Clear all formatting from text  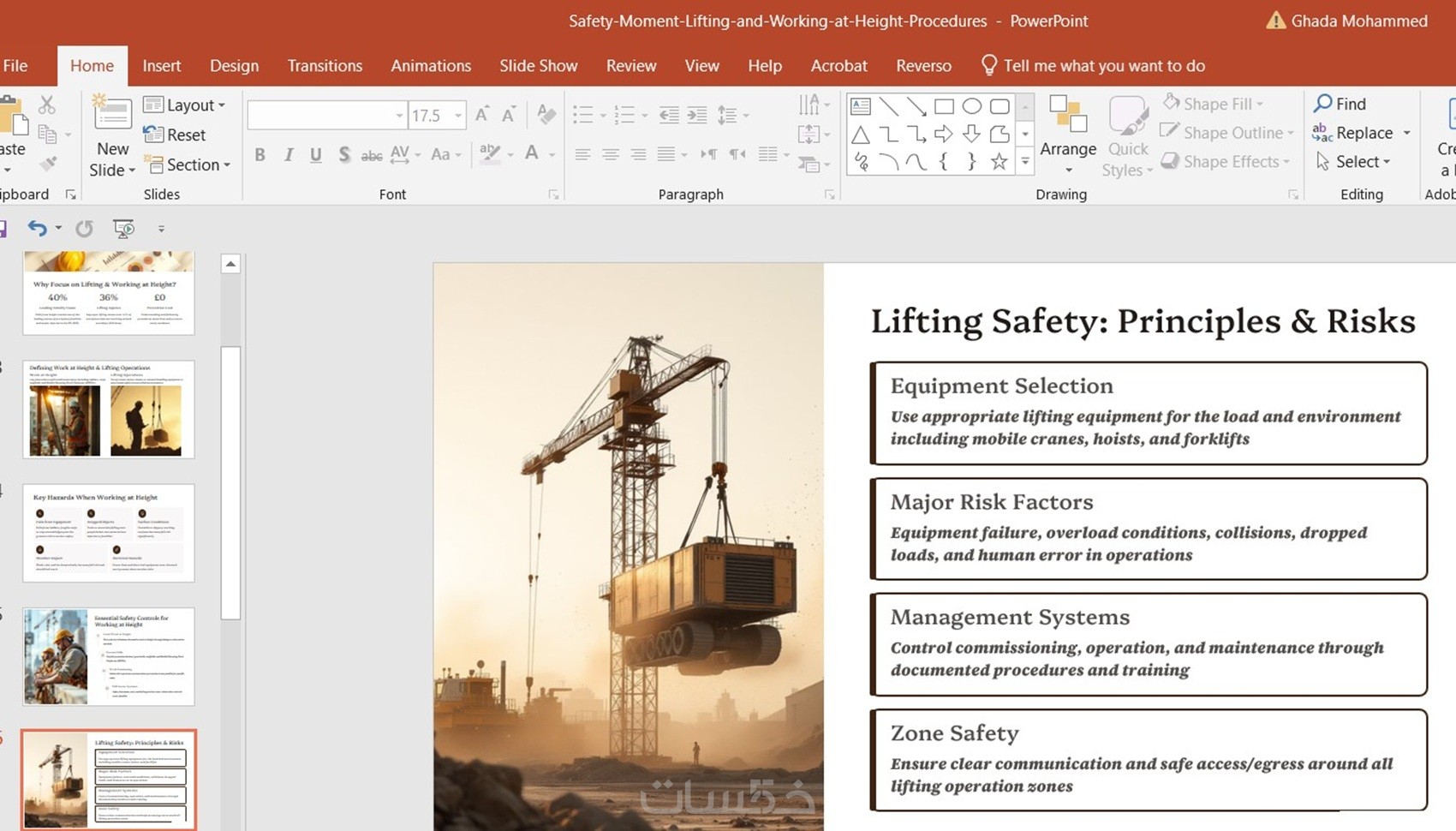point(546,114)
